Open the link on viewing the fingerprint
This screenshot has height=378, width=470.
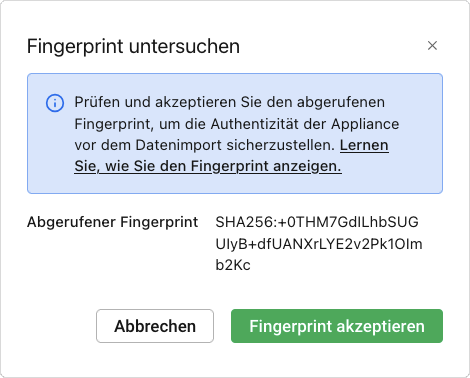[231, 156]
